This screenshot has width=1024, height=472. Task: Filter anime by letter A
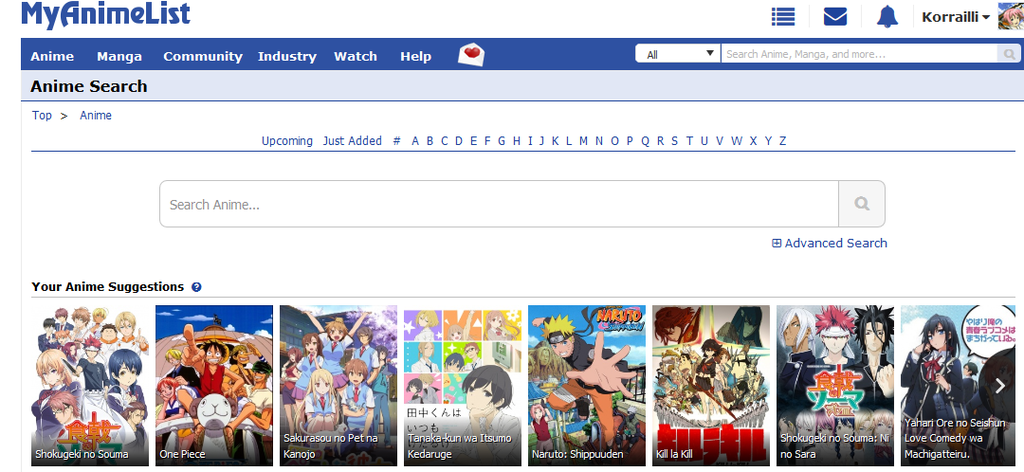pyautogui.click(x=415, y=140)
